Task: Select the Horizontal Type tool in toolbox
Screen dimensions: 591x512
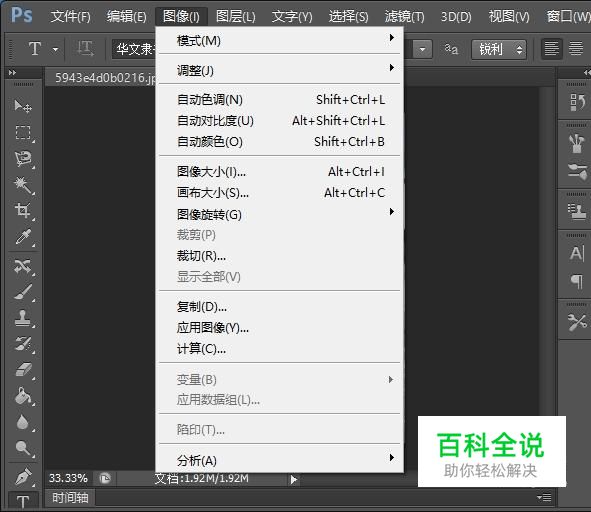Action: coord(23,501)
